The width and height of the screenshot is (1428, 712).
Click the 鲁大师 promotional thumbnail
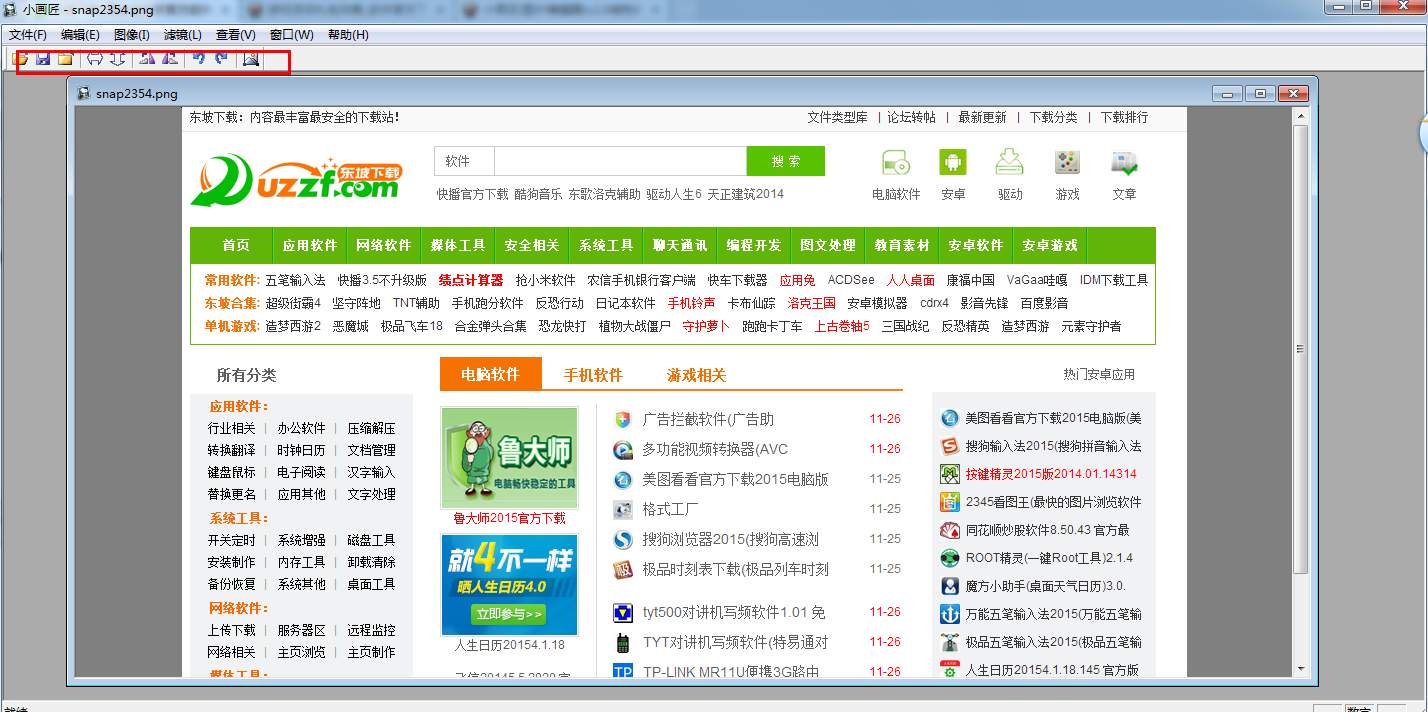click(509, 458)
